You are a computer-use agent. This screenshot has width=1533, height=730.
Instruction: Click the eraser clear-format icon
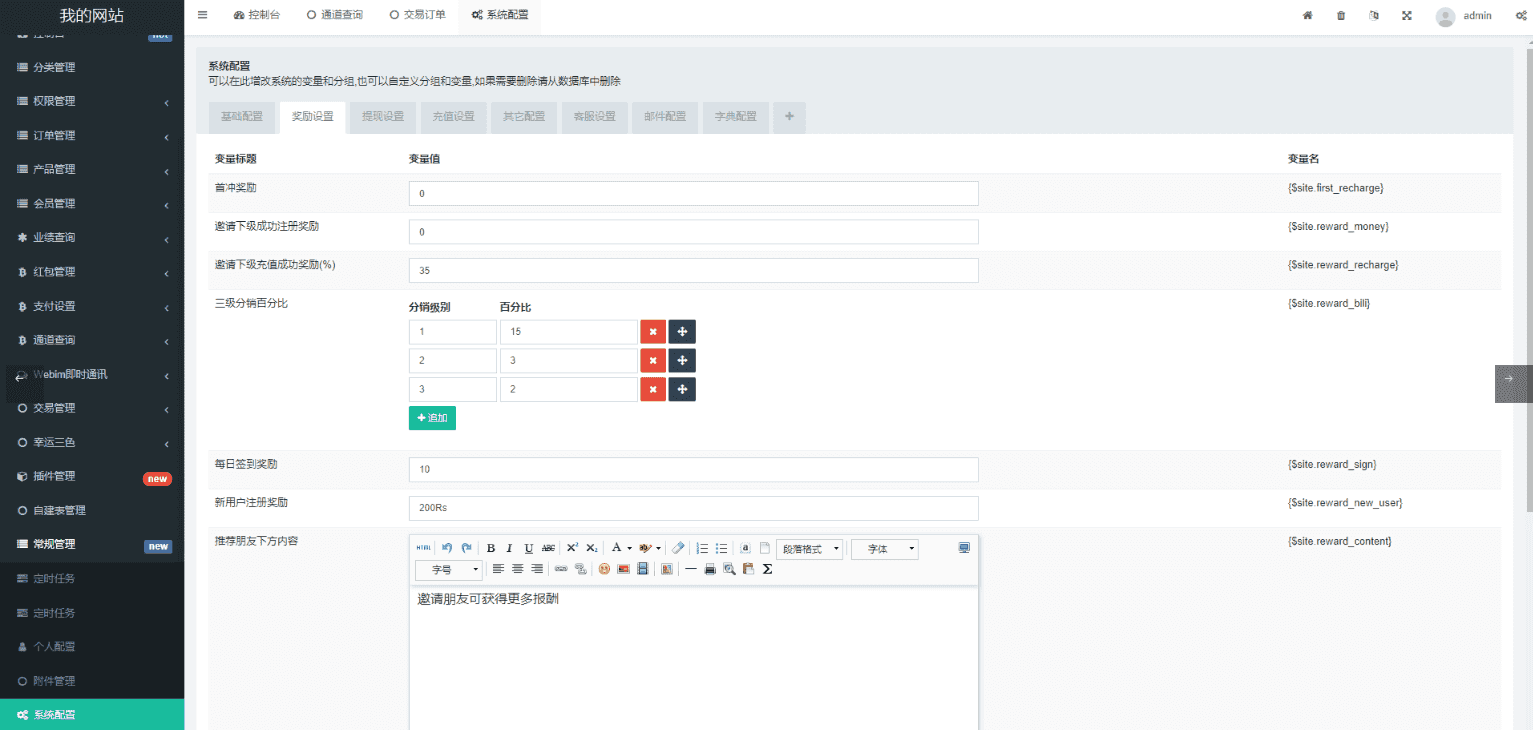tap(678, 548)
